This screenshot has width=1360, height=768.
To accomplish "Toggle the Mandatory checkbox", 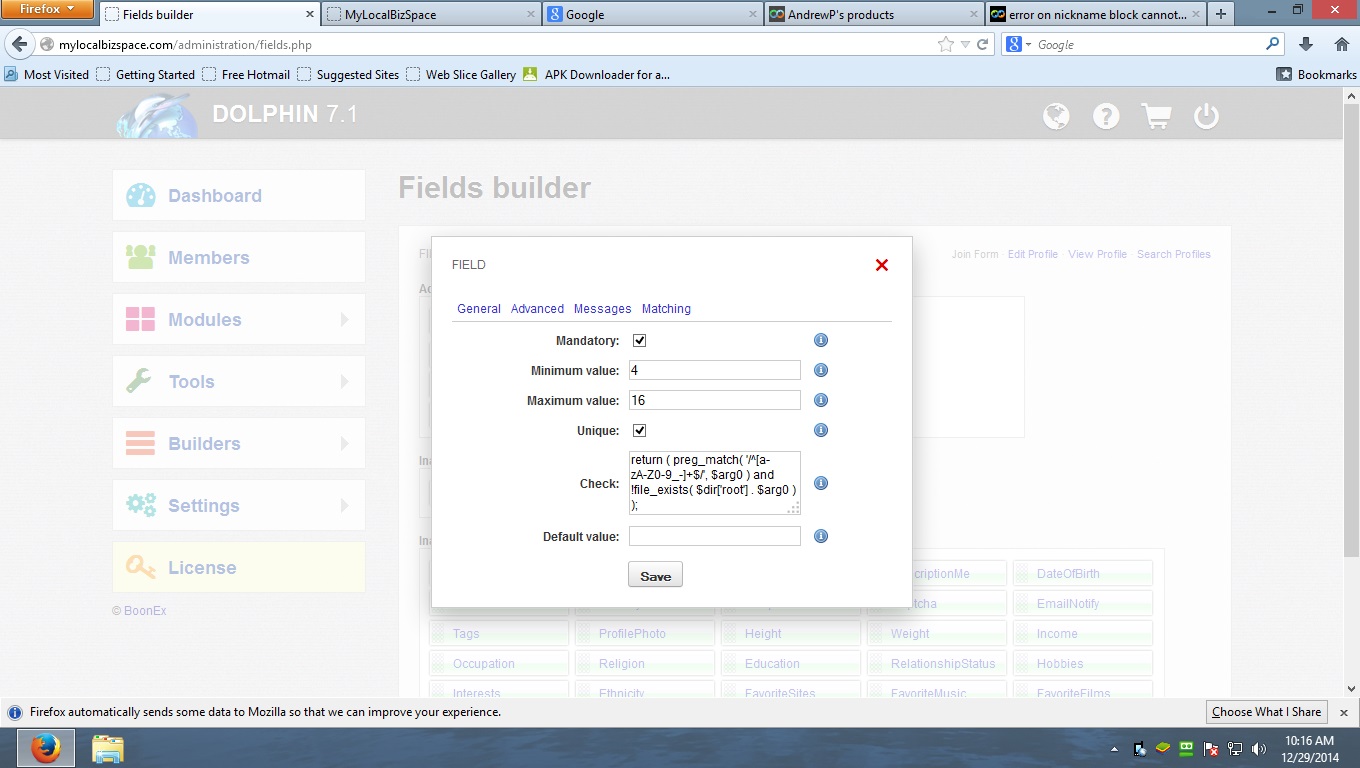I will tap(640, 340).
